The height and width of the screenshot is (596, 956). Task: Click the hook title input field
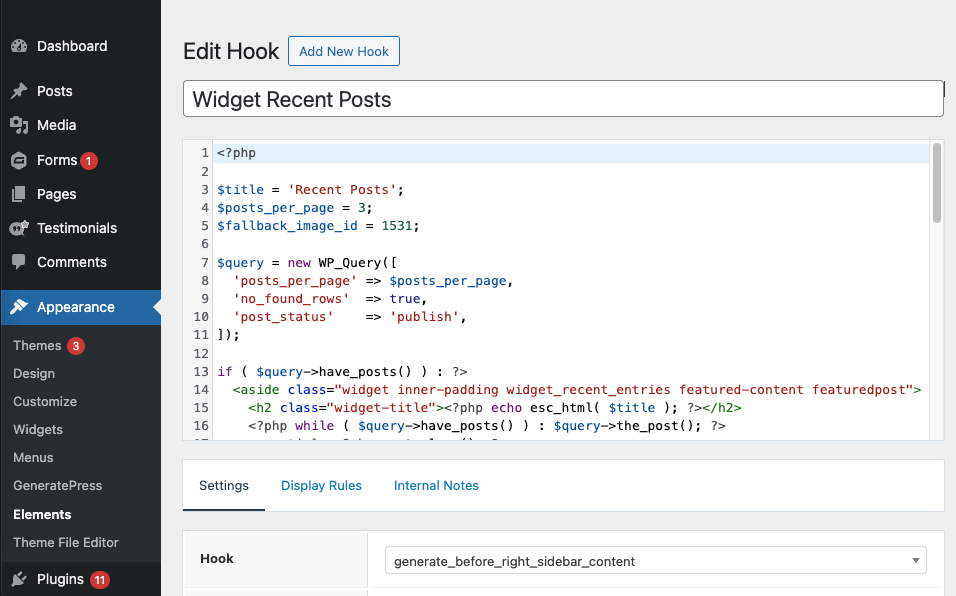pyautogui.click(x=563, y=99)
